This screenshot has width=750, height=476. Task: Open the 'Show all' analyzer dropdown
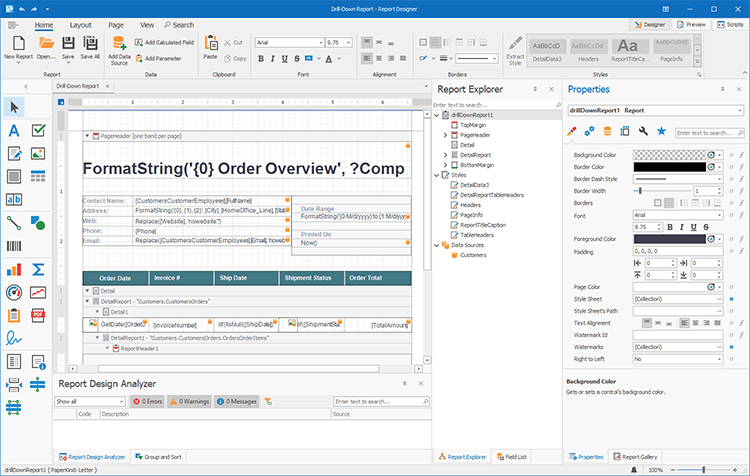pyautogui.click(x=91, y=401)
